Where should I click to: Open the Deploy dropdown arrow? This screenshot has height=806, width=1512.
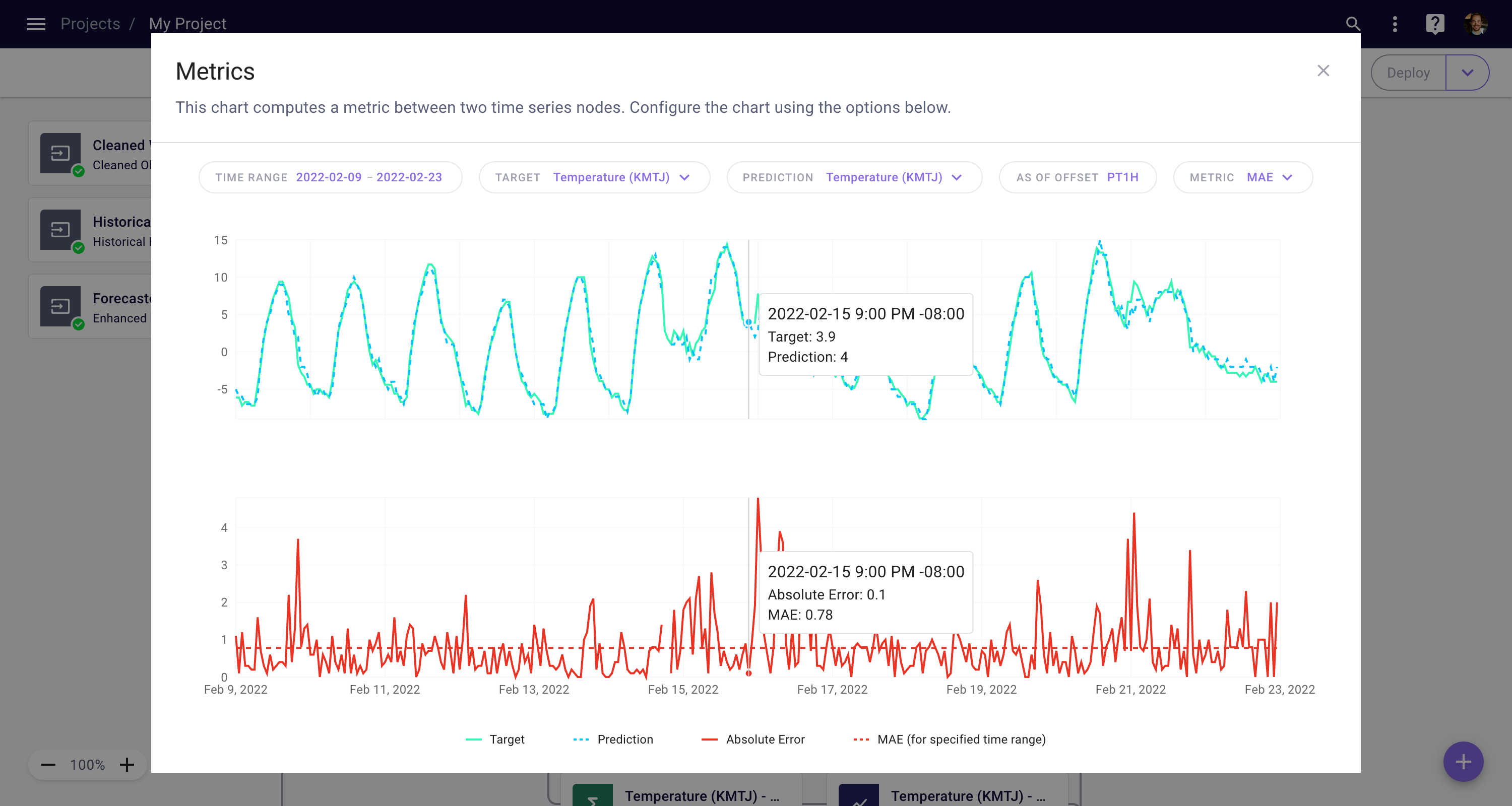click(x=1467, y=73)
